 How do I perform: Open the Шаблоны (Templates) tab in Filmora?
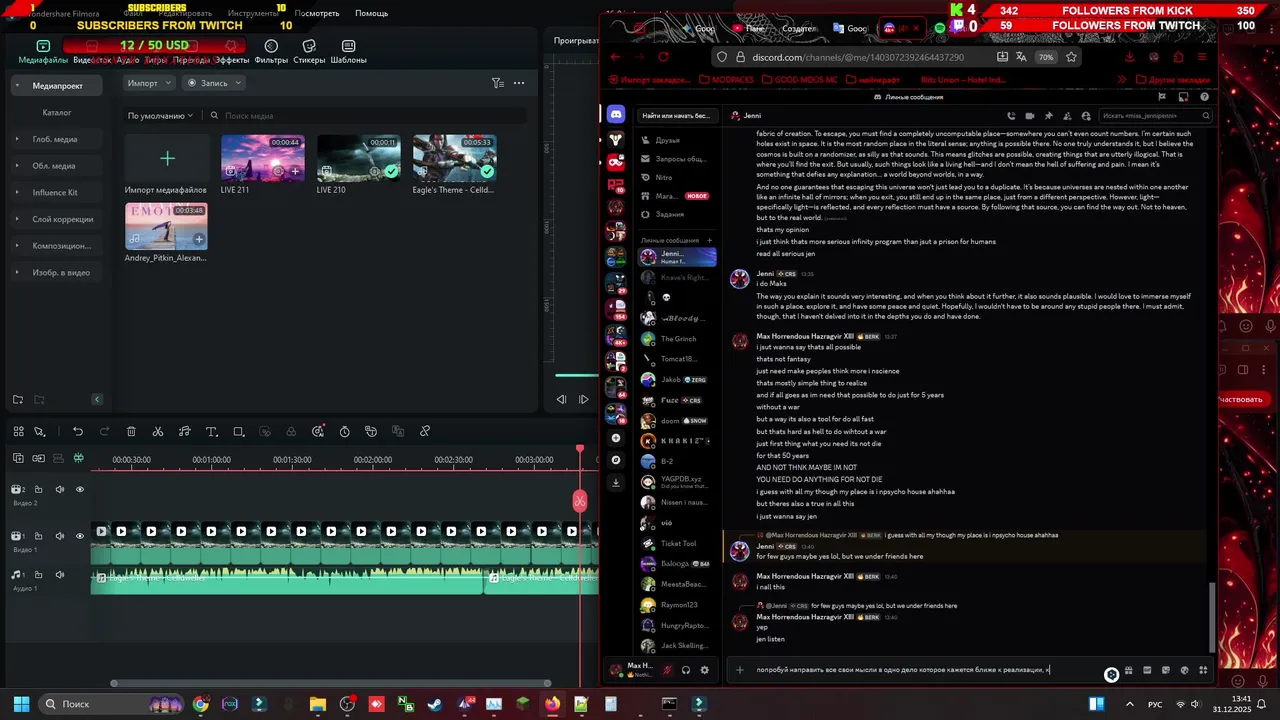[x=348, y=52]
